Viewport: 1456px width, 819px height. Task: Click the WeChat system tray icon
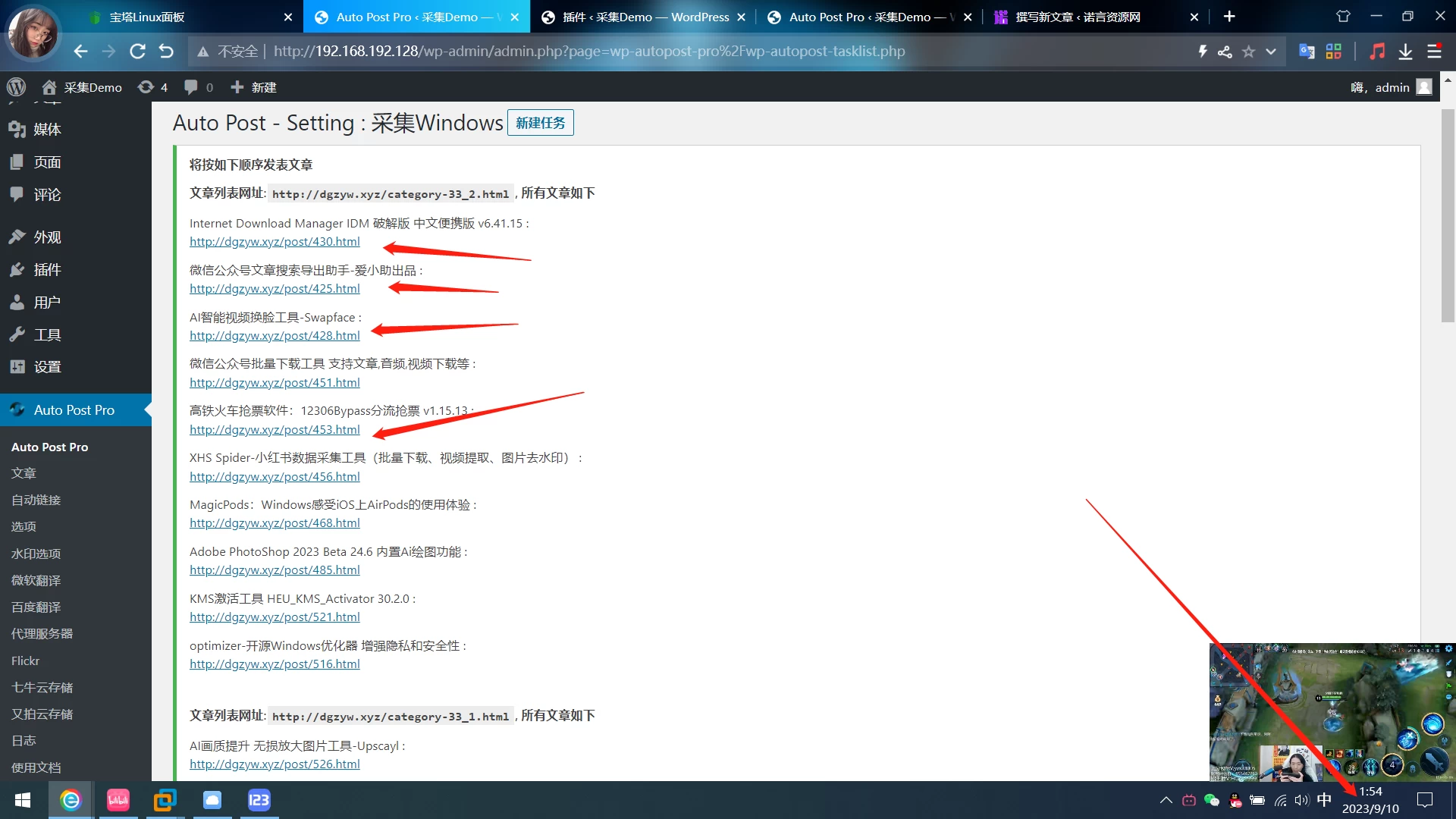(1212, 800)
